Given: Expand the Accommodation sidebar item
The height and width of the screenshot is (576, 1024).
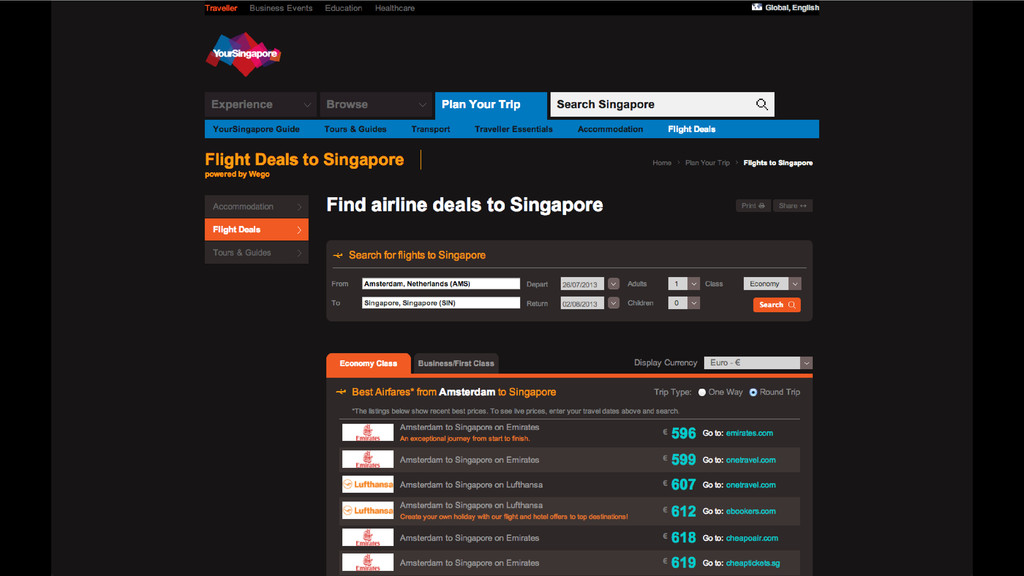Looking at the screenshot, I should coord(257,206).
